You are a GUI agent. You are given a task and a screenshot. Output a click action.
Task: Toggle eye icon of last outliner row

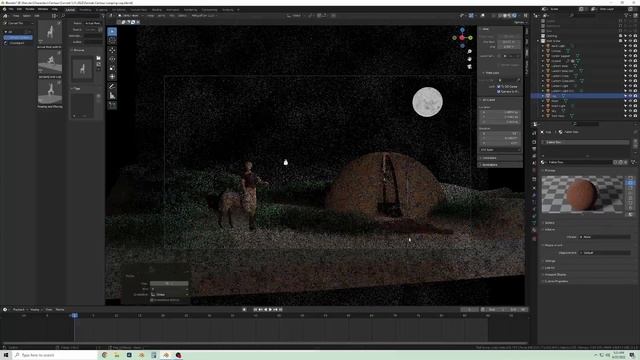pyautogui.click(x=630, y=116)
